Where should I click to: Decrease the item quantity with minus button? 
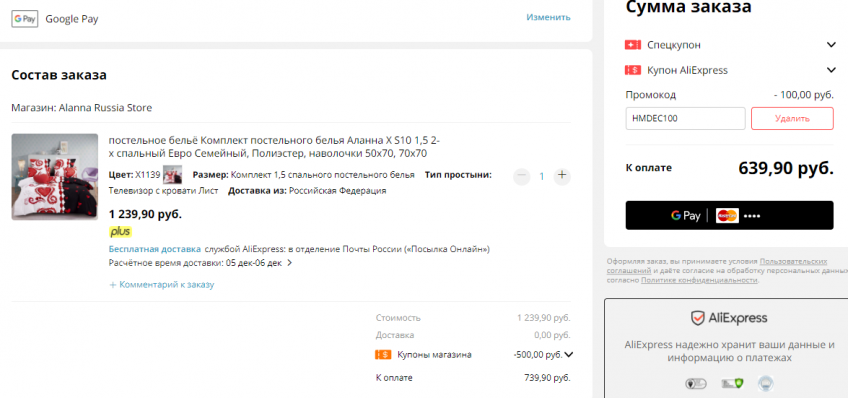pos(521,176)
